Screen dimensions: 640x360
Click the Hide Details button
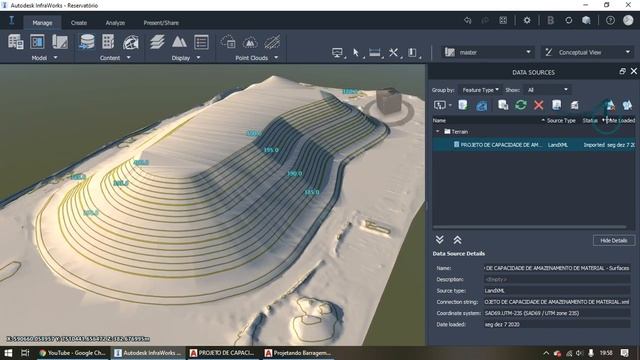tap(613, 240)
